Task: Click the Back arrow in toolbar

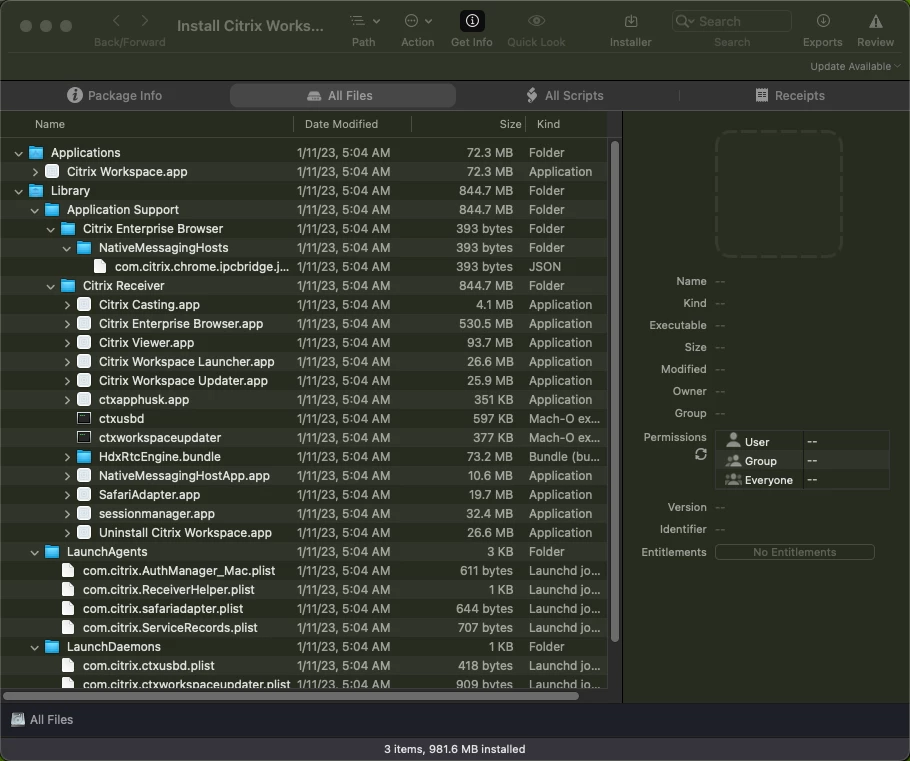Action: click(116, 21)
